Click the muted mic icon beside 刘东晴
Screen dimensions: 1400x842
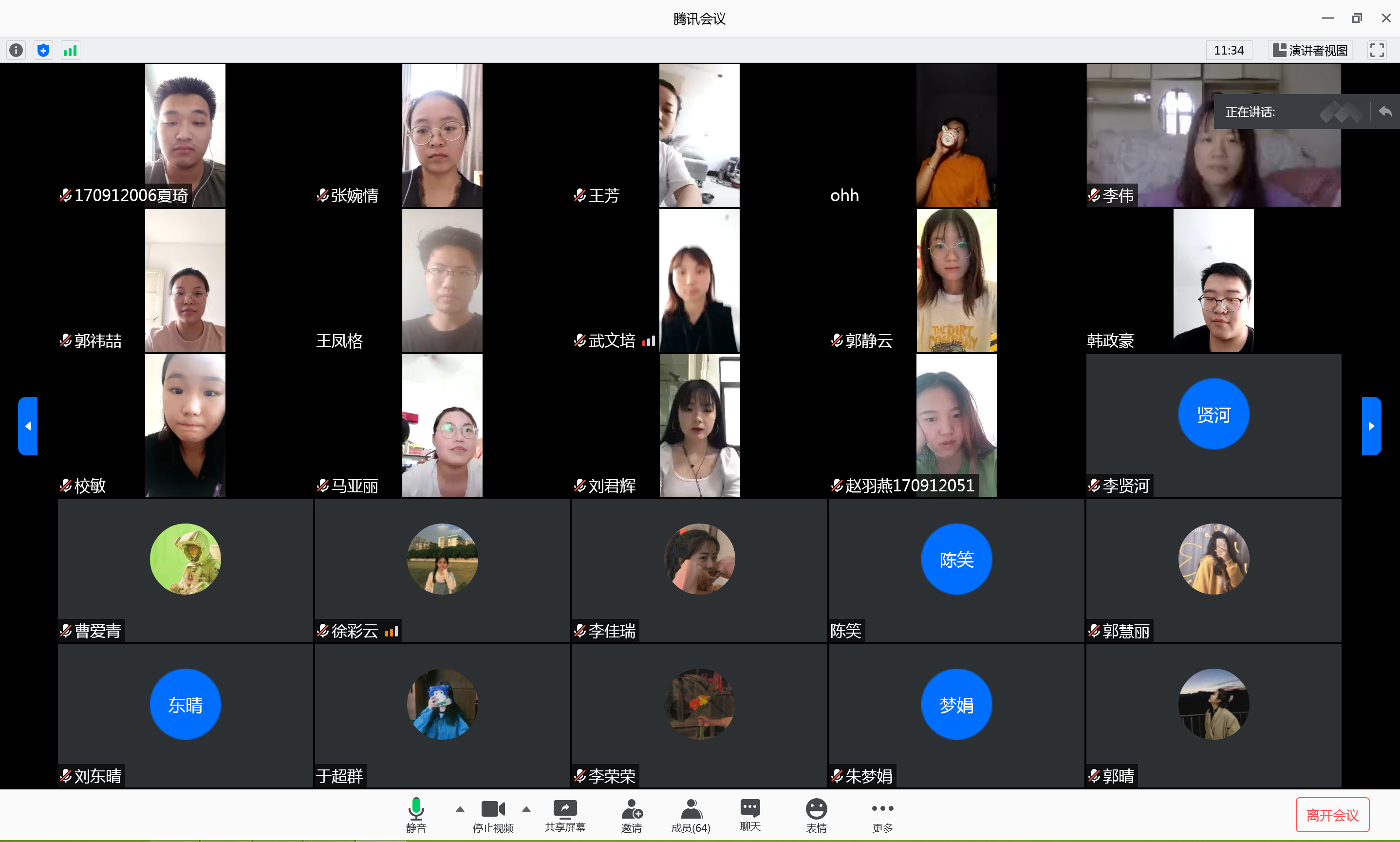pos(66,776)
